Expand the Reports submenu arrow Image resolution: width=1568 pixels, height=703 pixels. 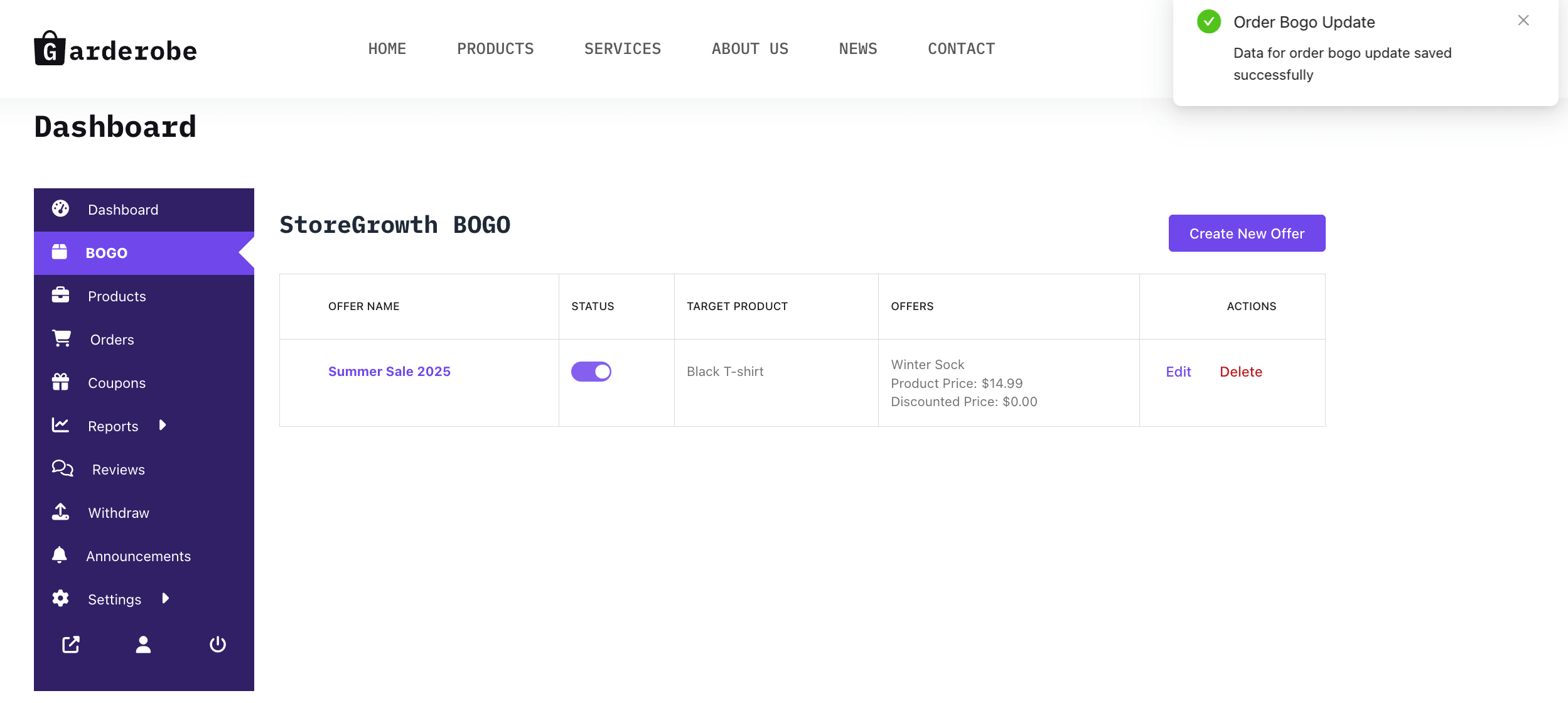163,425
